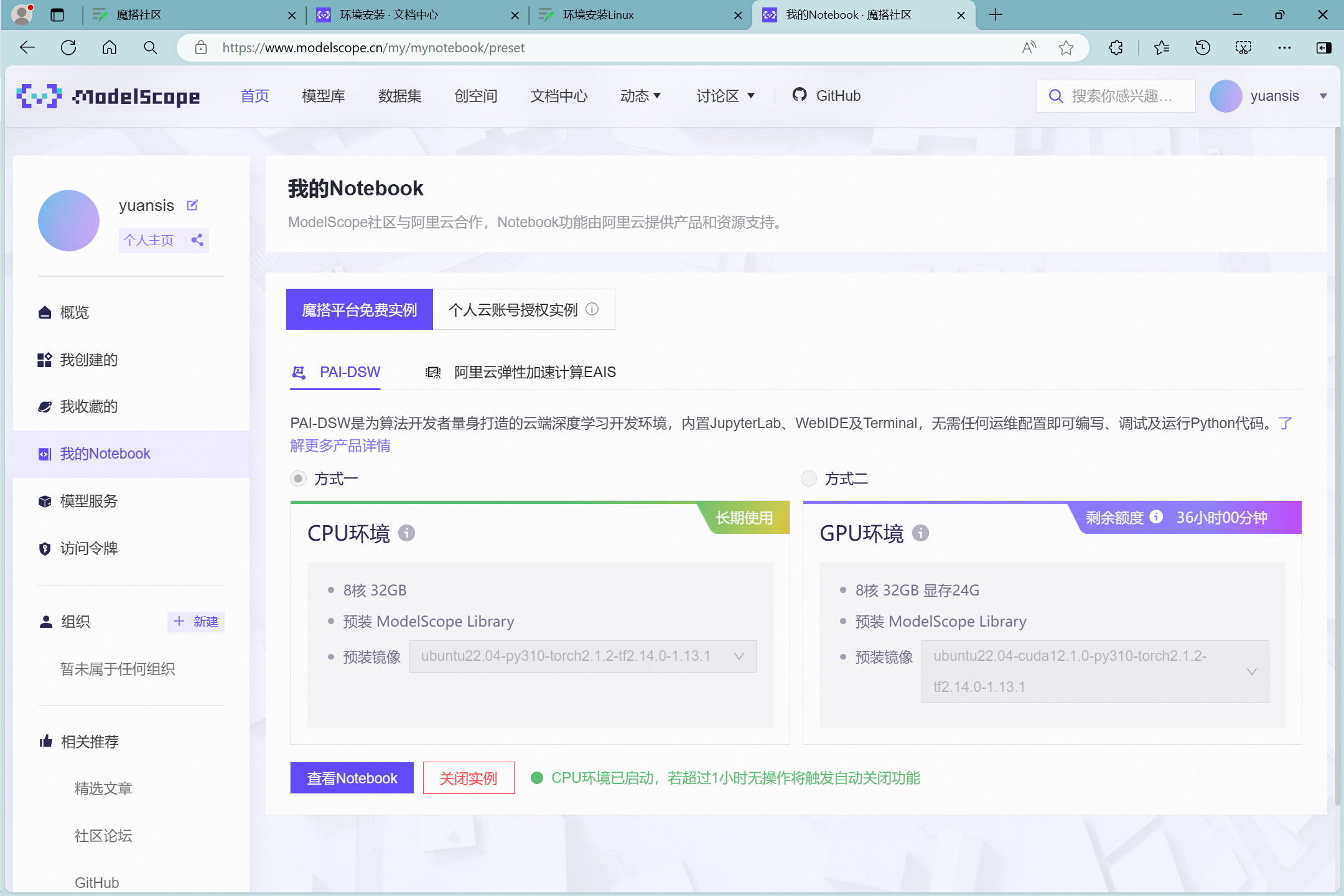Open 我收藏的 in the sidebar
This screenshot has width=1344, height=896.
tap(131, 407)
